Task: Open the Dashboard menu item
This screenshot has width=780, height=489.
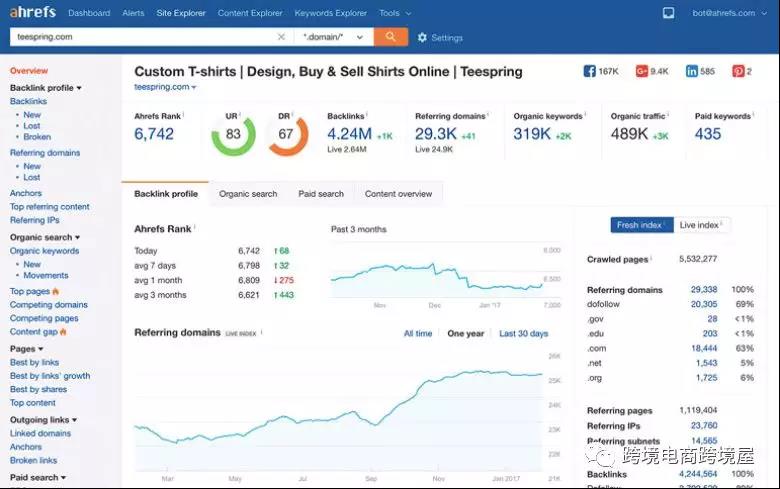Action: click(x=89, y=13)
